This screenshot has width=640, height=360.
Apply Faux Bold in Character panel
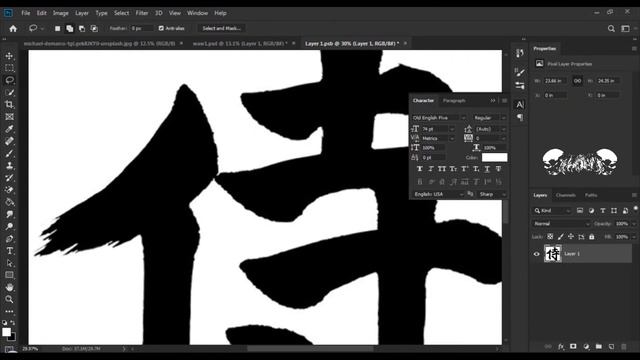coord(420,169)
